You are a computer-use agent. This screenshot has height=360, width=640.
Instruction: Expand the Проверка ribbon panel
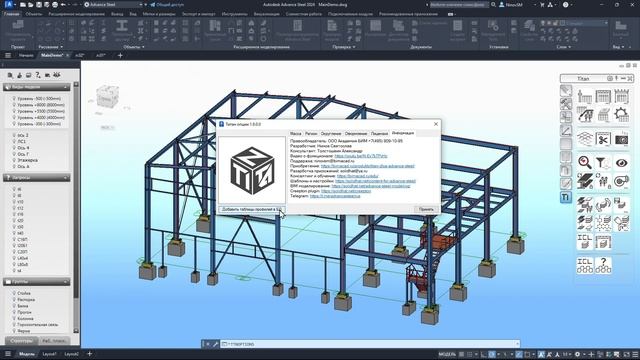(x=343, y=47)
